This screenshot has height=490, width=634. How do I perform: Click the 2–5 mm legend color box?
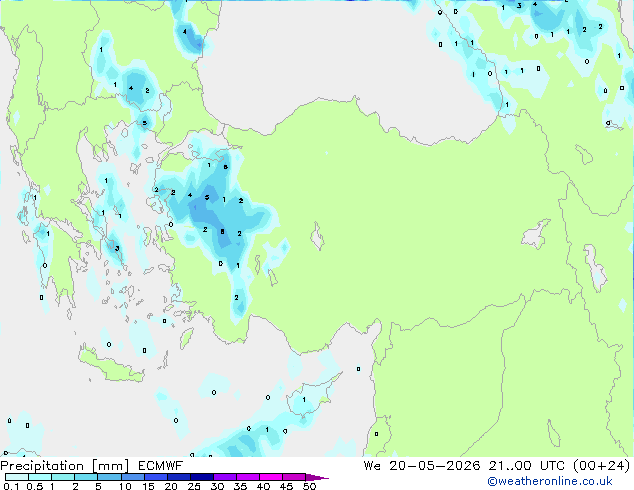coord(86,477)
